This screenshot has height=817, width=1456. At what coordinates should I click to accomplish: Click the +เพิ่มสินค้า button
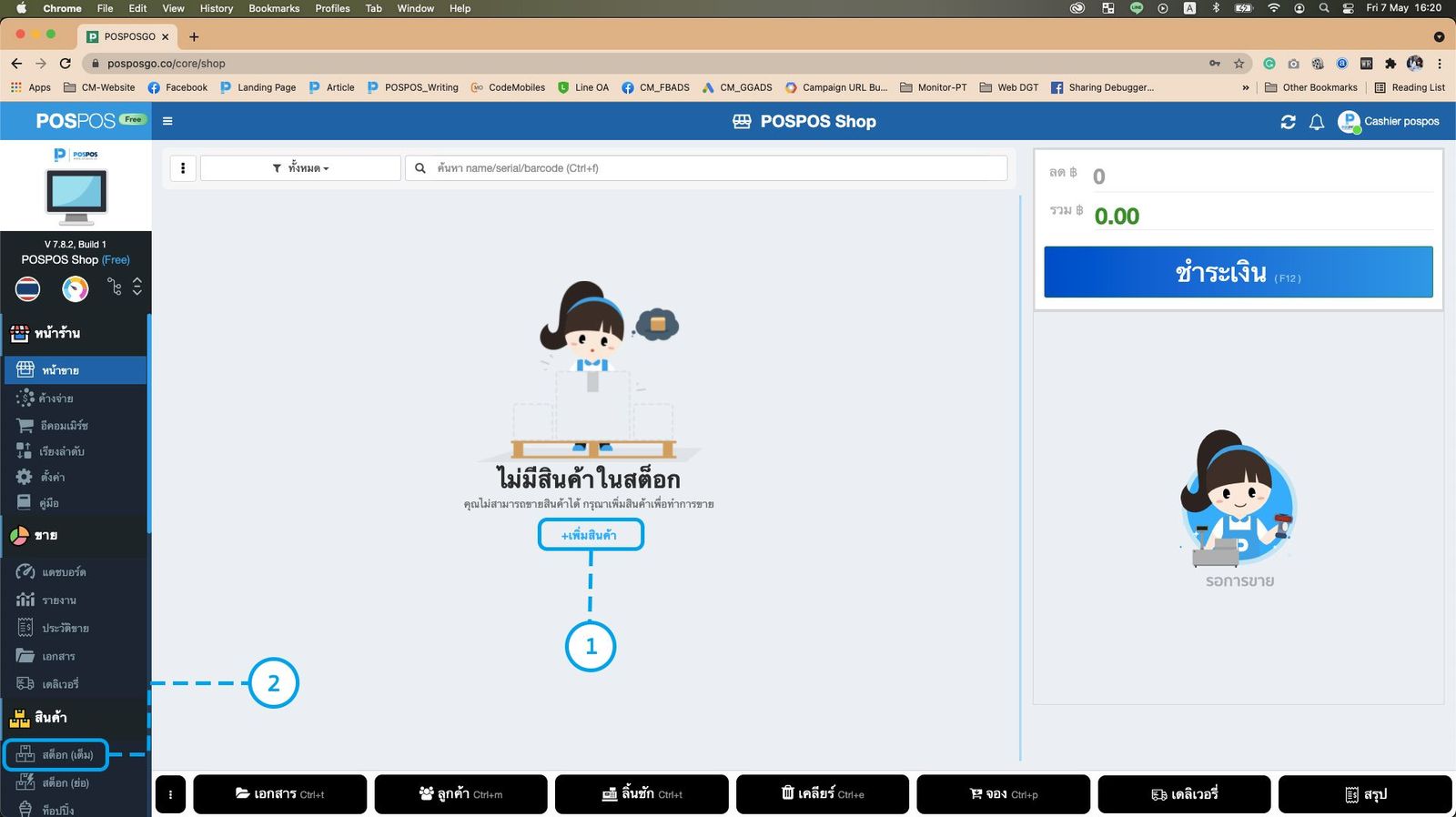[590, 535]
